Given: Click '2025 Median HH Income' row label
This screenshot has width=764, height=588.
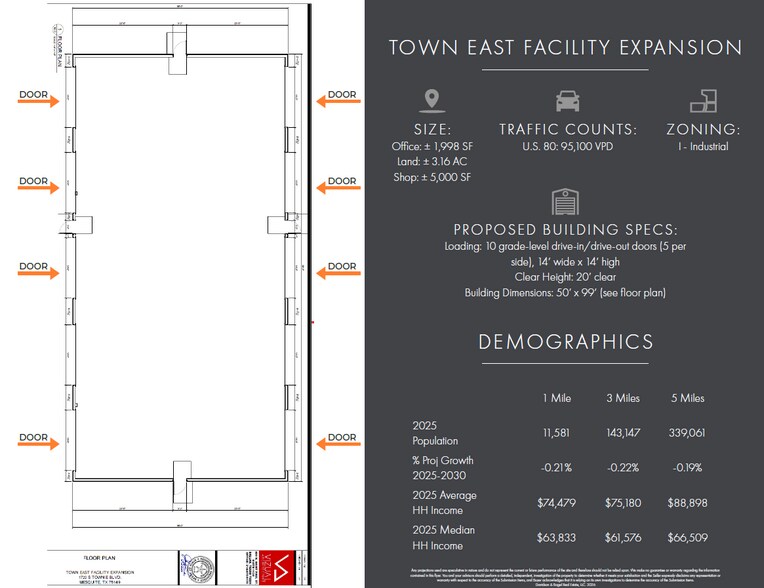Looking at the screenshot, I should pyautogui.click(x=443, y=538).
